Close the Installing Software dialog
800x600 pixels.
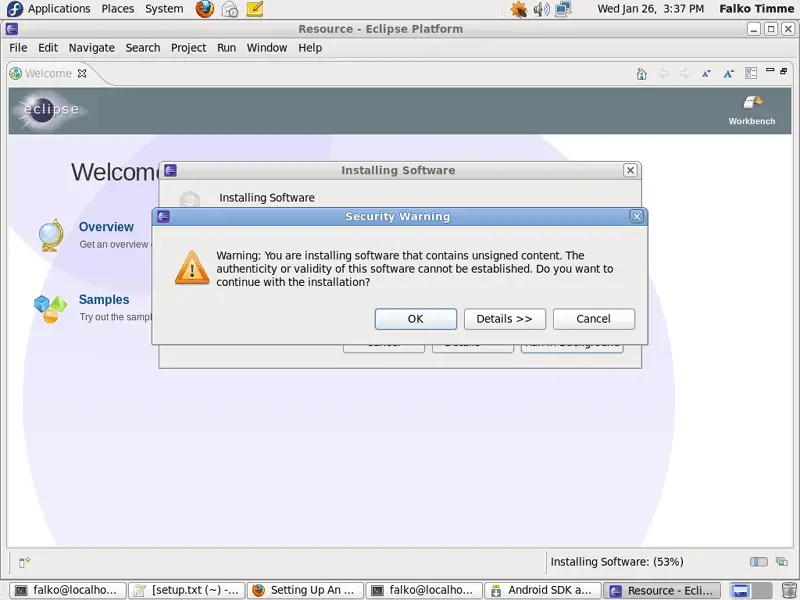tap(630, 170)
